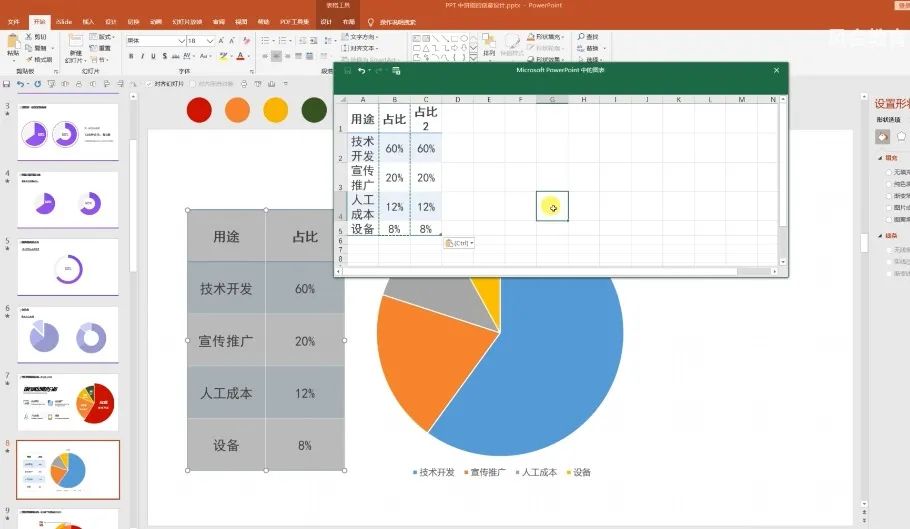The height and width of the screenshot is (529, 910).
Task: Select cell G4 in the spreadsheet
Action: tap(552, 206)
